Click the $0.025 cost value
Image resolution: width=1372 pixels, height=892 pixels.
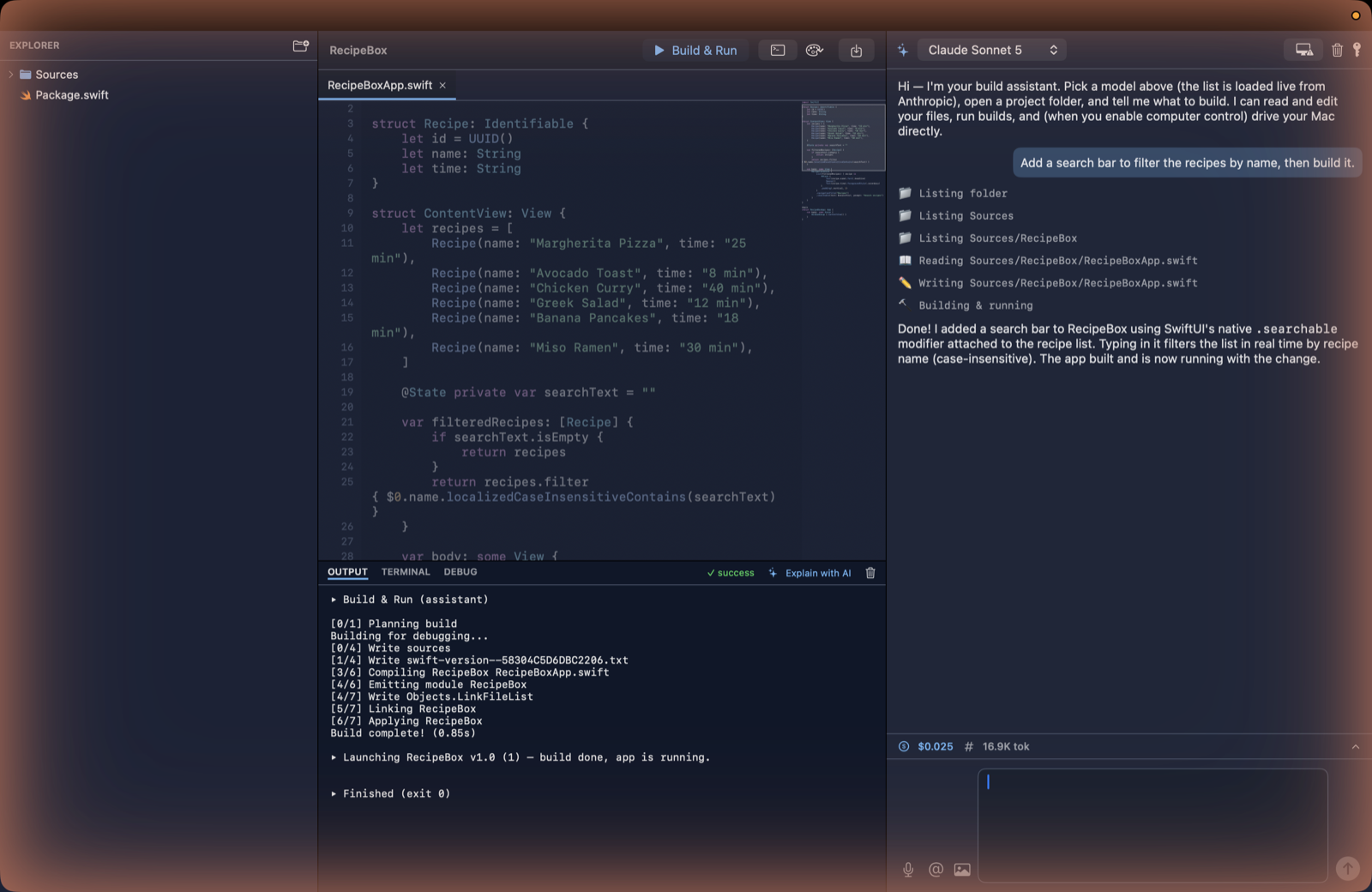tap(936, 746)
